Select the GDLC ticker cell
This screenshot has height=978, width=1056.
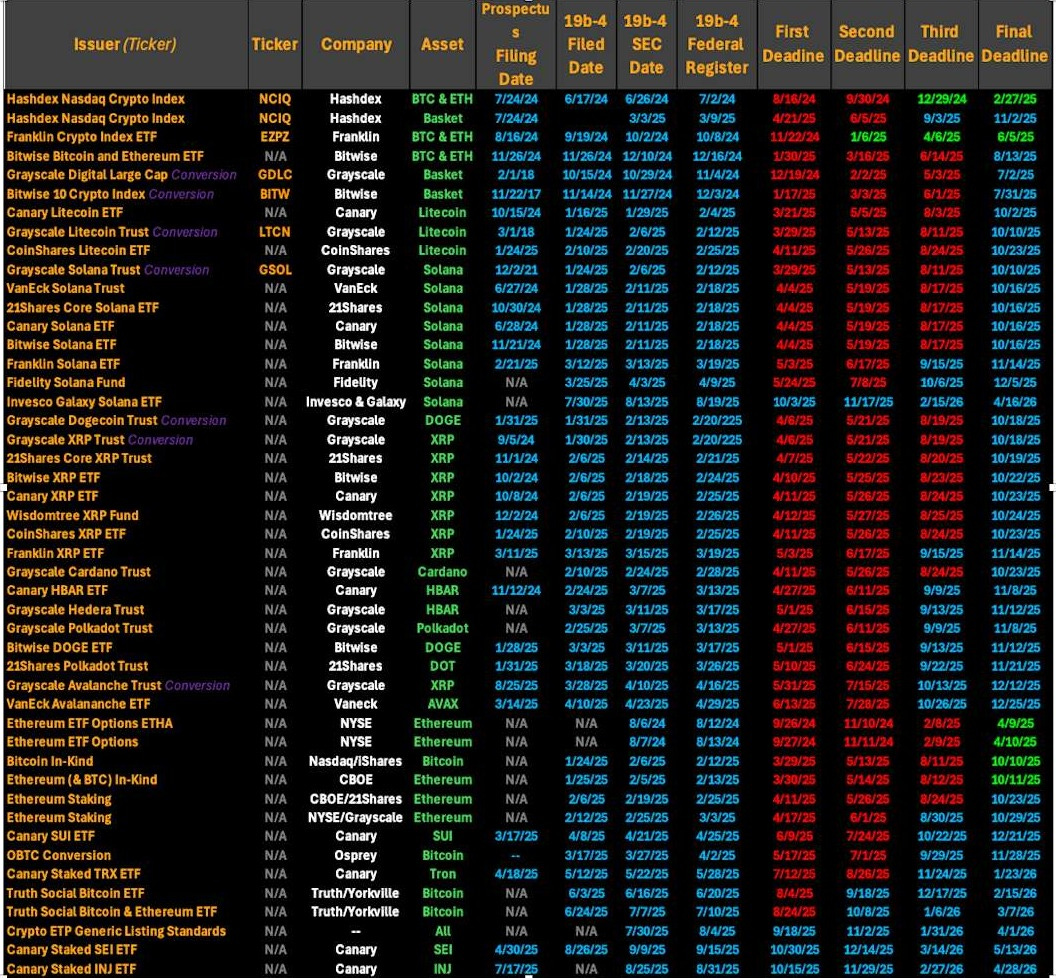click(274, 174)
